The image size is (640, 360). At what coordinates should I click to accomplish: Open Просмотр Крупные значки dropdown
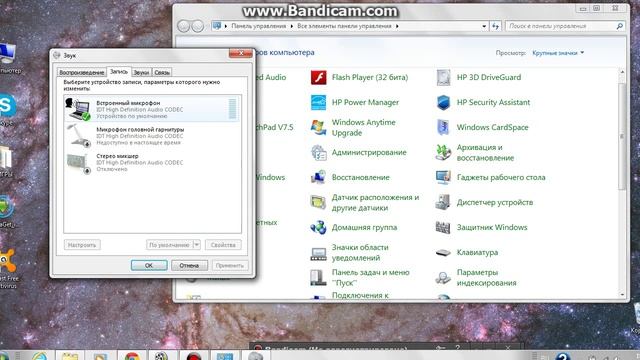pyautogui.click(x=558, y=53)
